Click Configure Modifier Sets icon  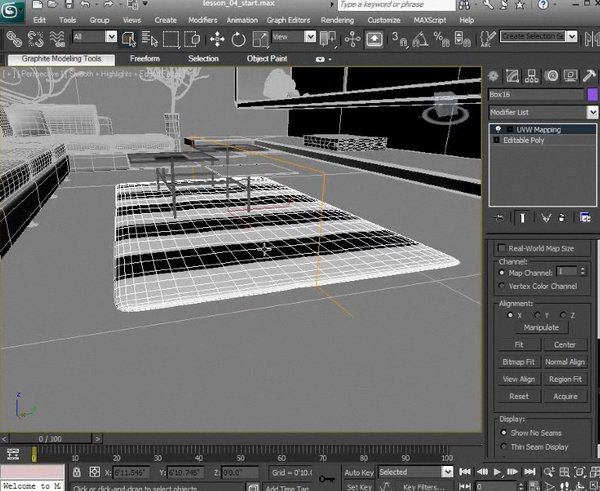tap(585, 217)
